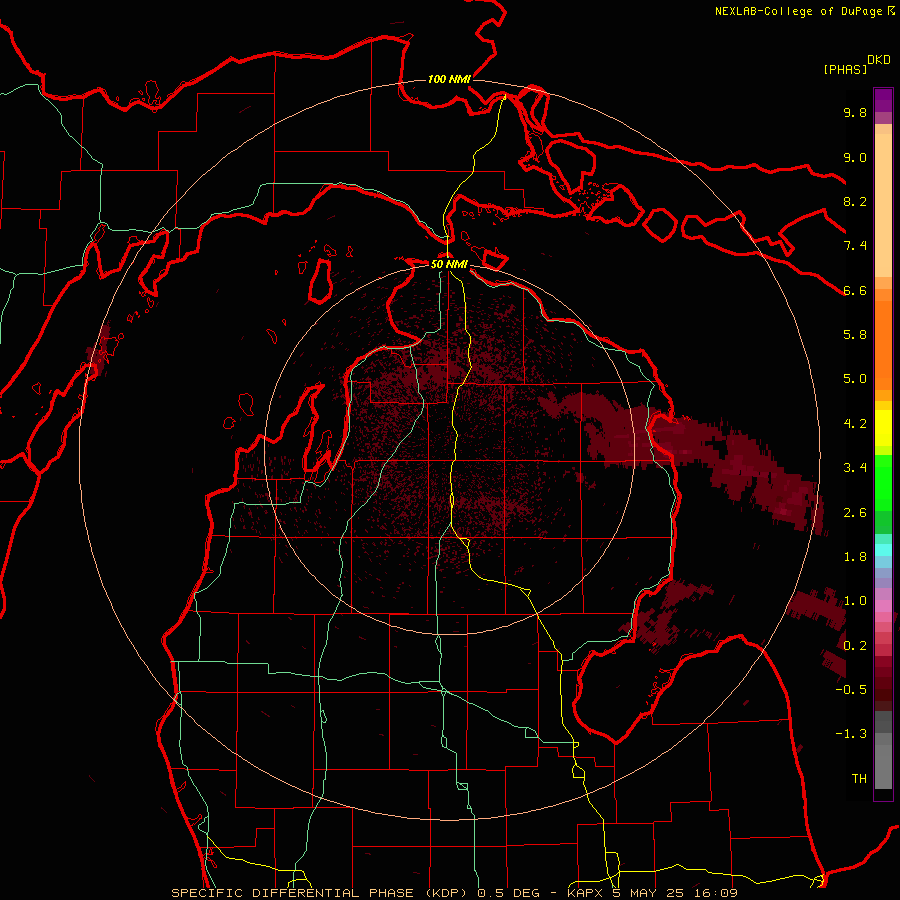Pick the light peach band on color scale

pyautogui.click(x=883, y=205)
